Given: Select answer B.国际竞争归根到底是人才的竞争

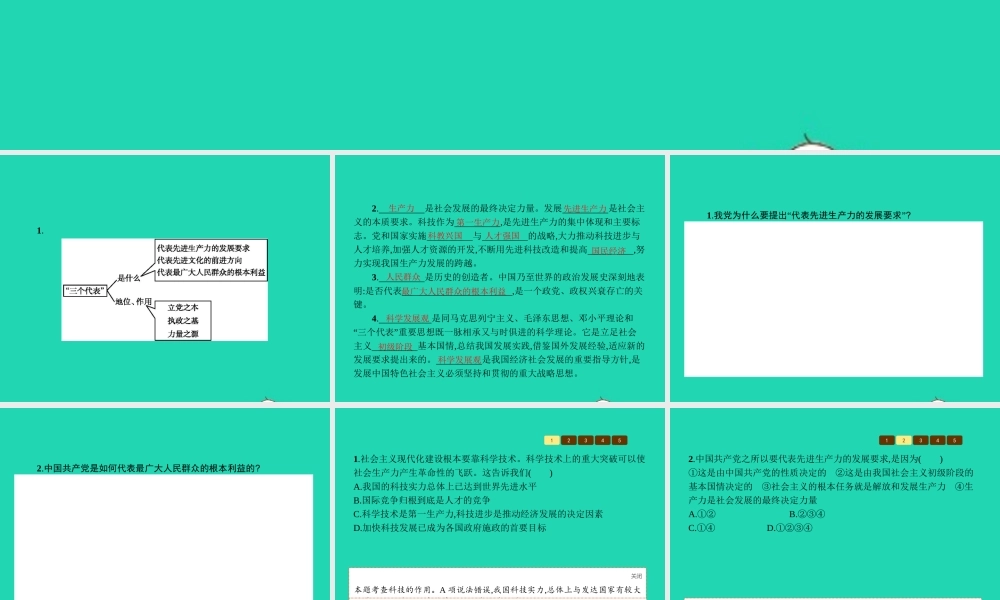Looking at the screenshot, I should coord(422,501).
